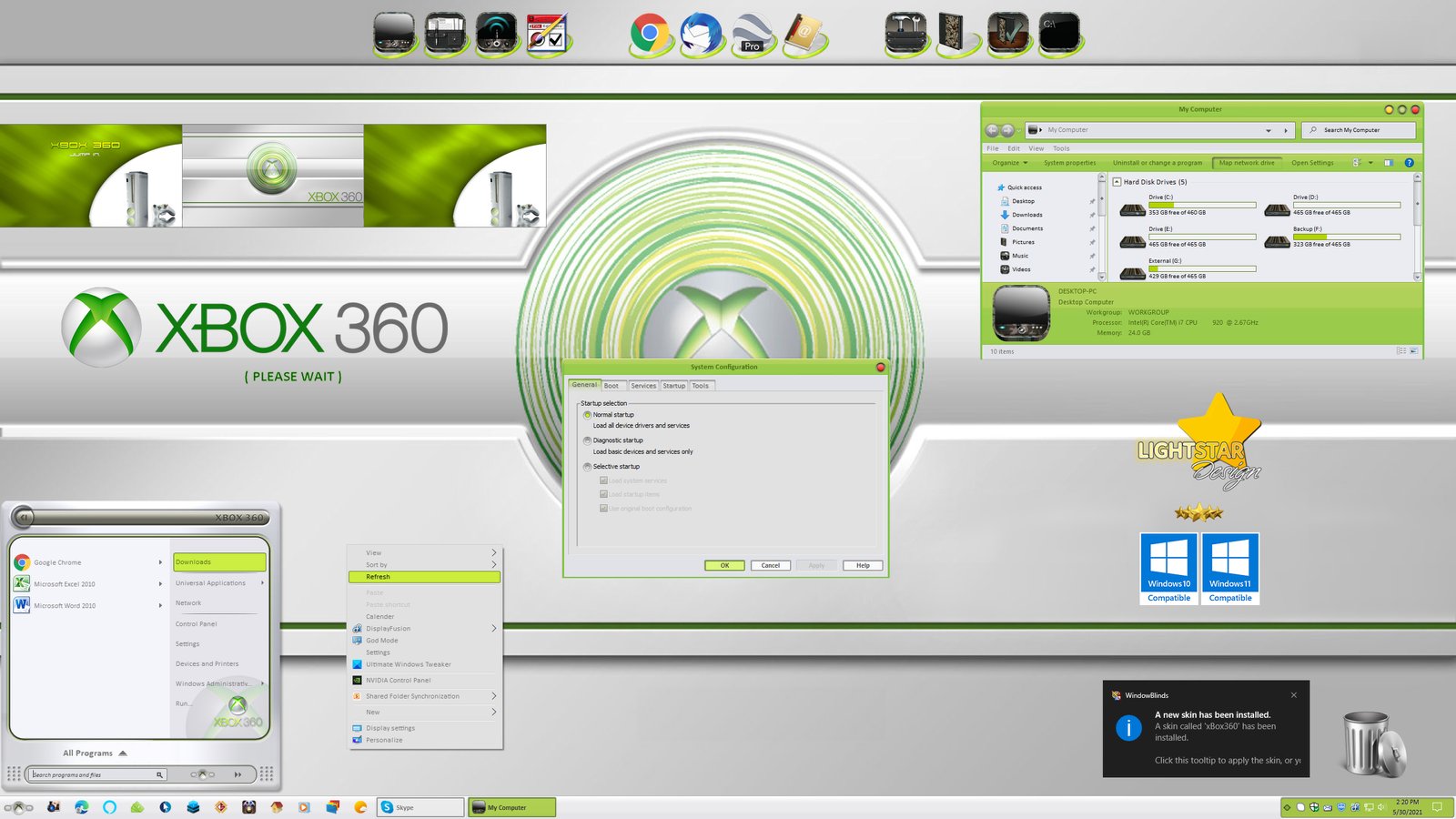Toggle Load startup items checkbox

tap(603, 494)
